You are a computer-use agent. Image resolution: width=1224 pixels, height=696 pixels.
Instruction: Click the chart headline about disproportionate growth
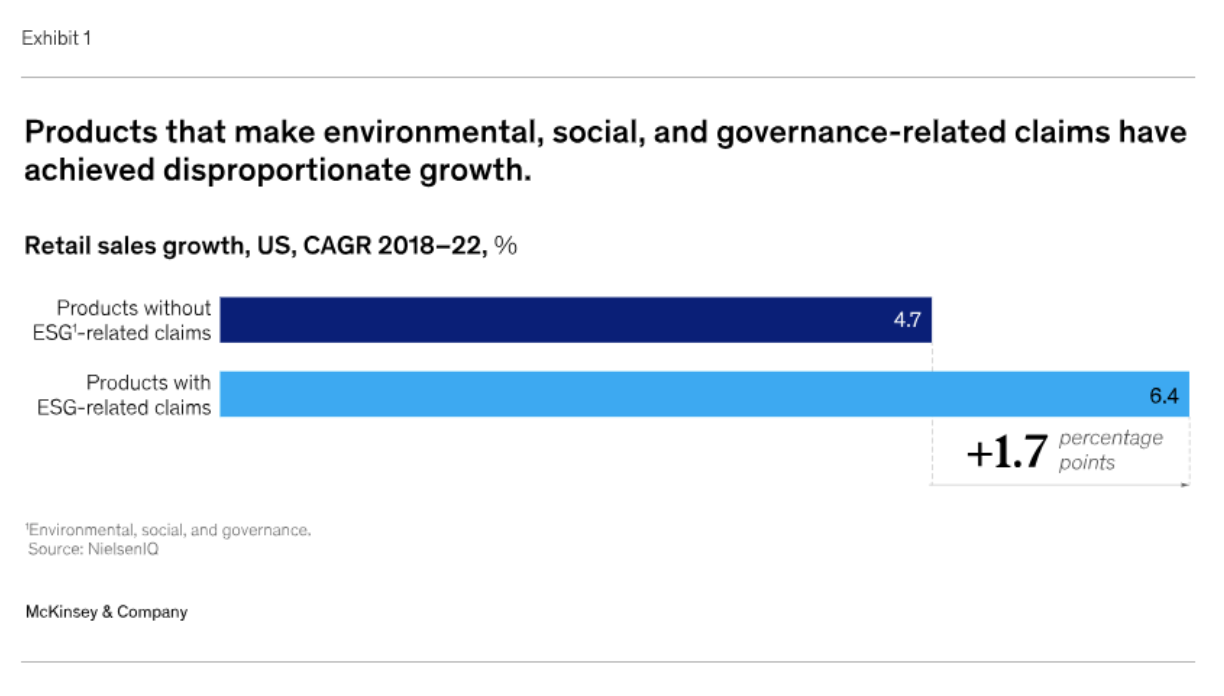(x=605, y=150)
